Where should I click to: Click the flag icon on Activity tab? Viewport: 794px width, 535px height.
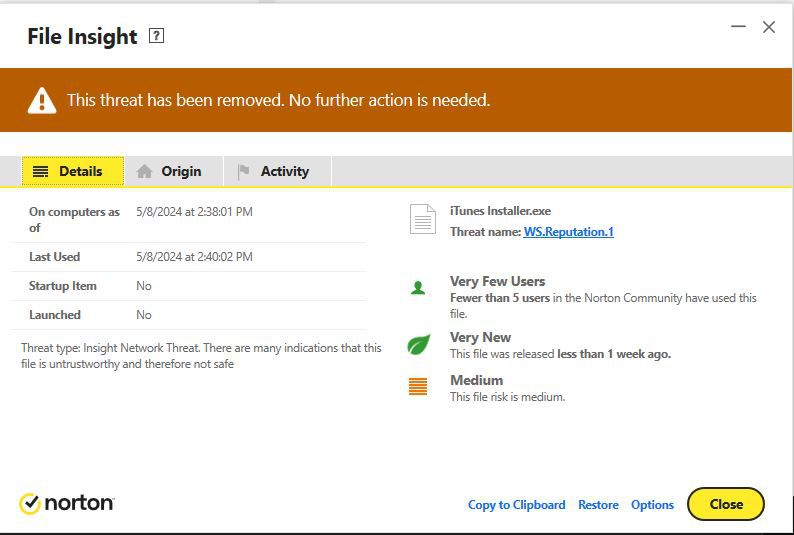tap(244, 171)
